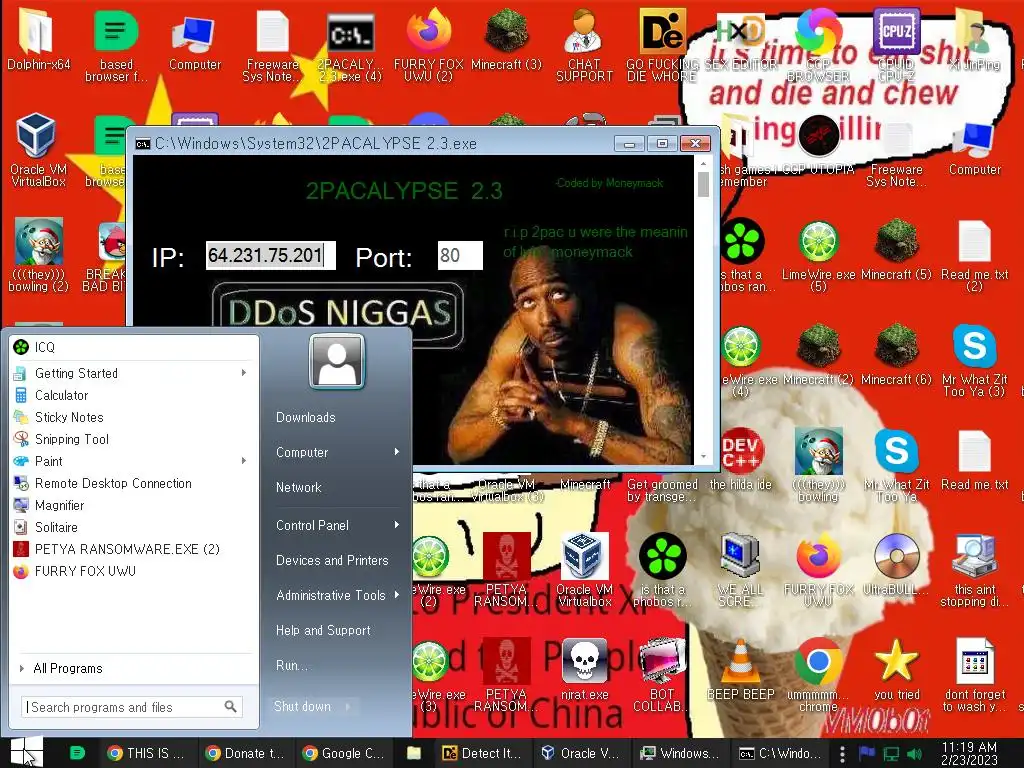Open Minecraft (3) desktop icon

pyautogui.click(x=506, y=39)
